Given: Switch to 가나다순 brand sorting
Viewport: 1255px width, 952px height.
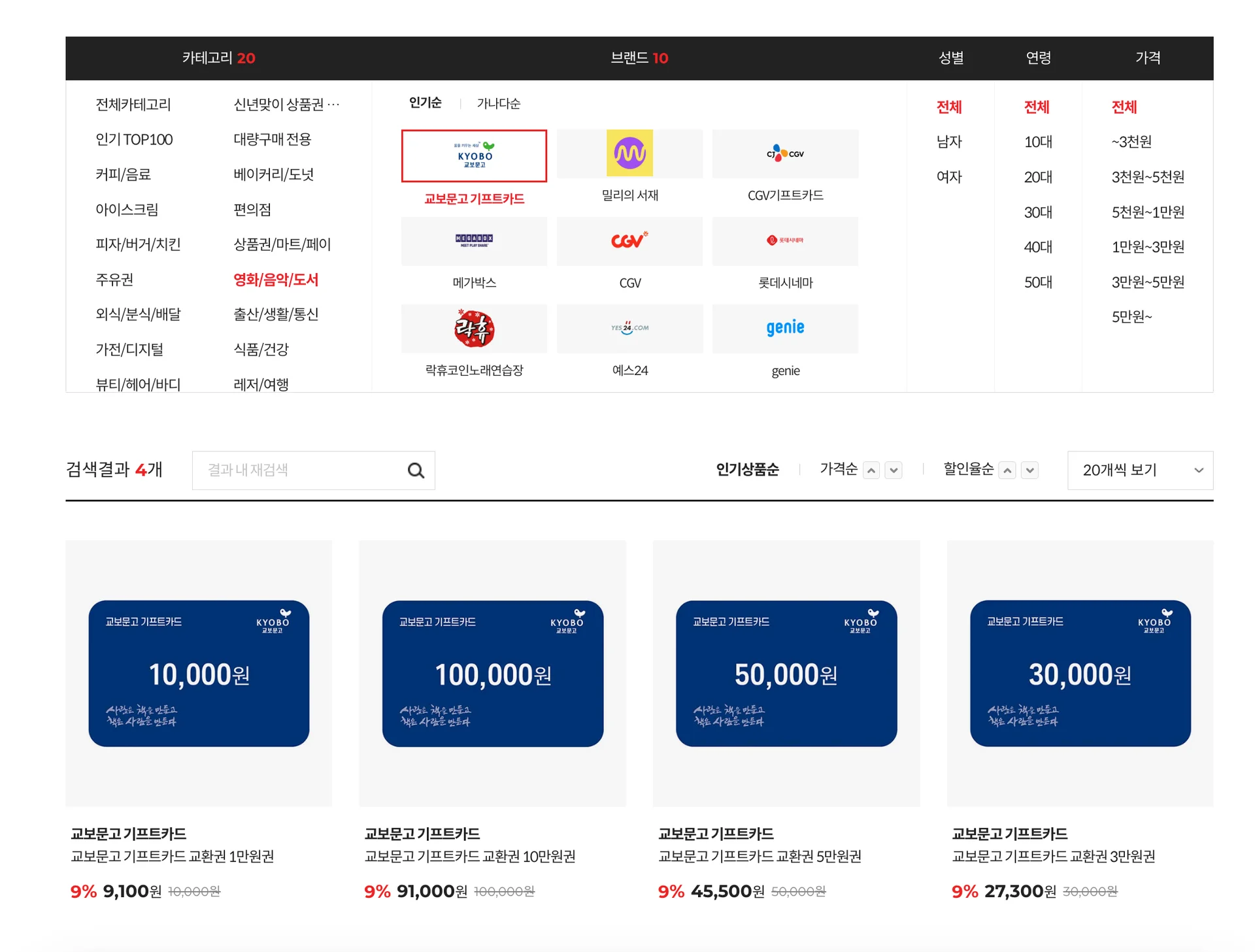Looking at the screenshot, I should pyautogui.click(x=499, y=103).
